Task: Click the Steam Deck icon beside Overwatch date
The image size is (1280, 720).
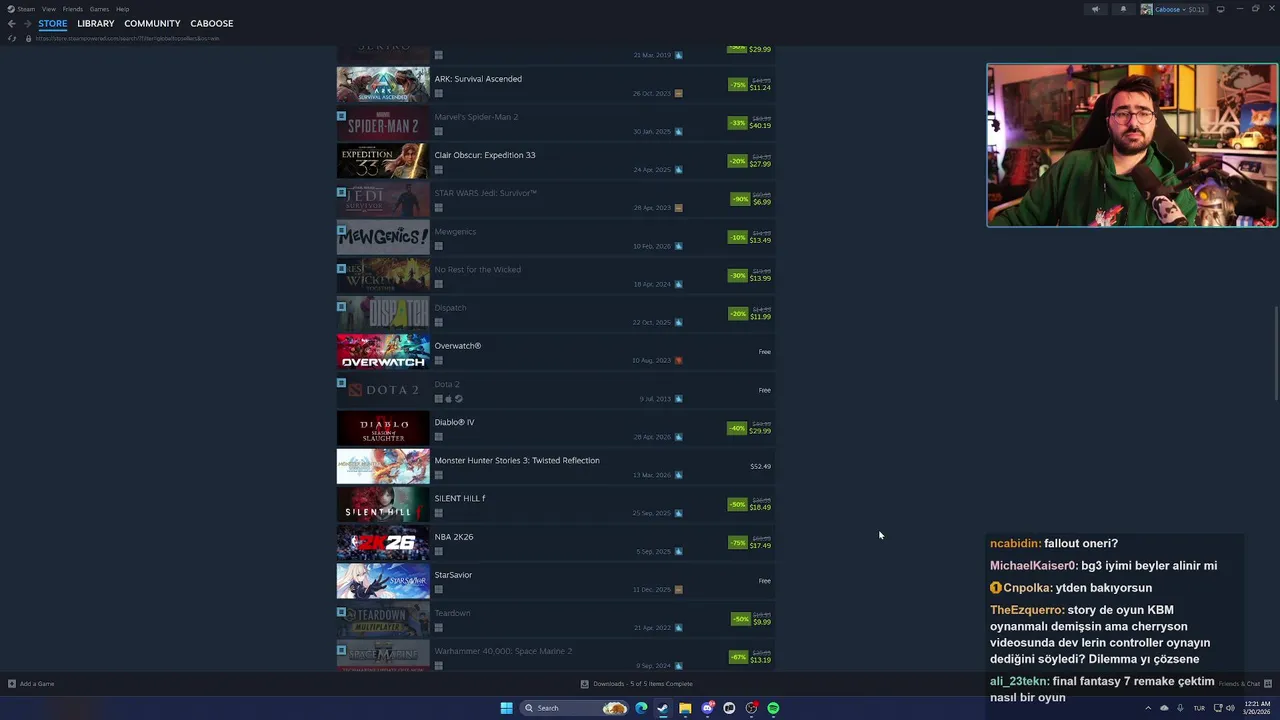Action: [678, 360]
